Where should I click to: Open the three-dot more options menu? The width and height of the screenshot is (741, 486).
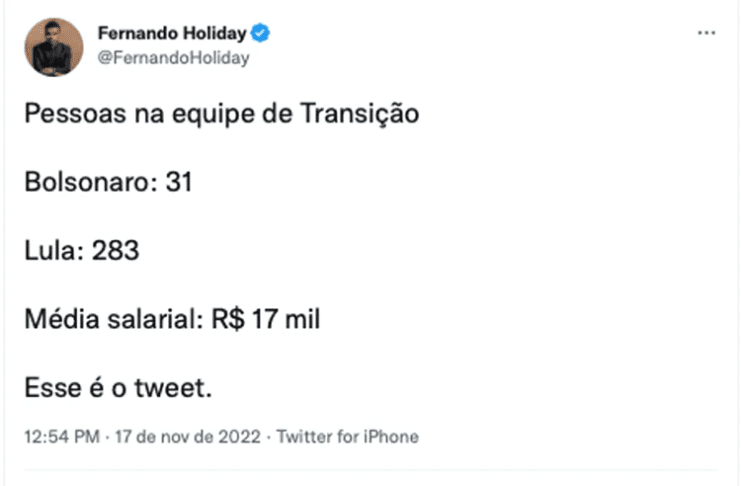click(x=707, y=33)
